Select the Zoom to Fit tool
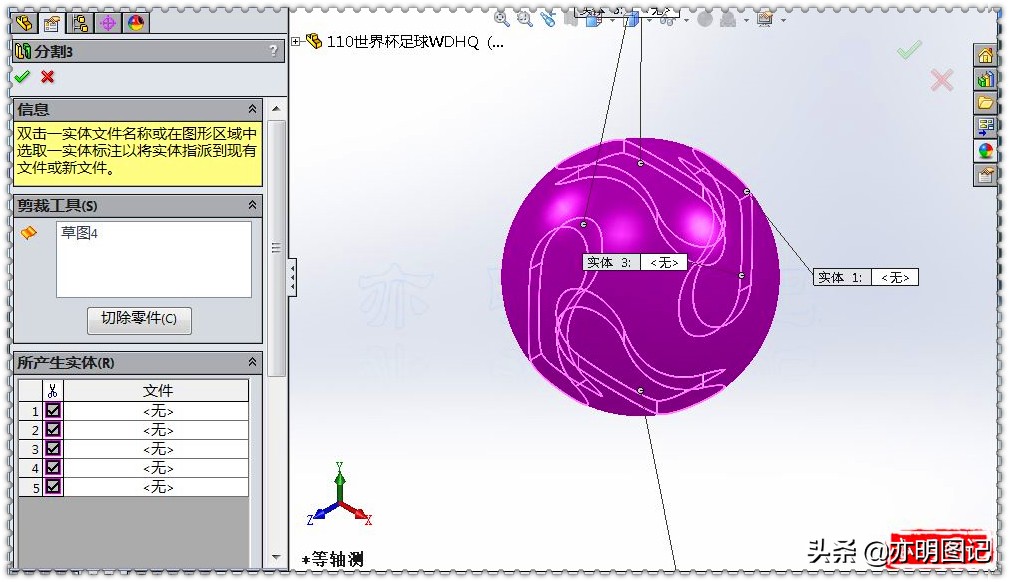This screenshot has height=582, width=1009. (x=501, y=19)
